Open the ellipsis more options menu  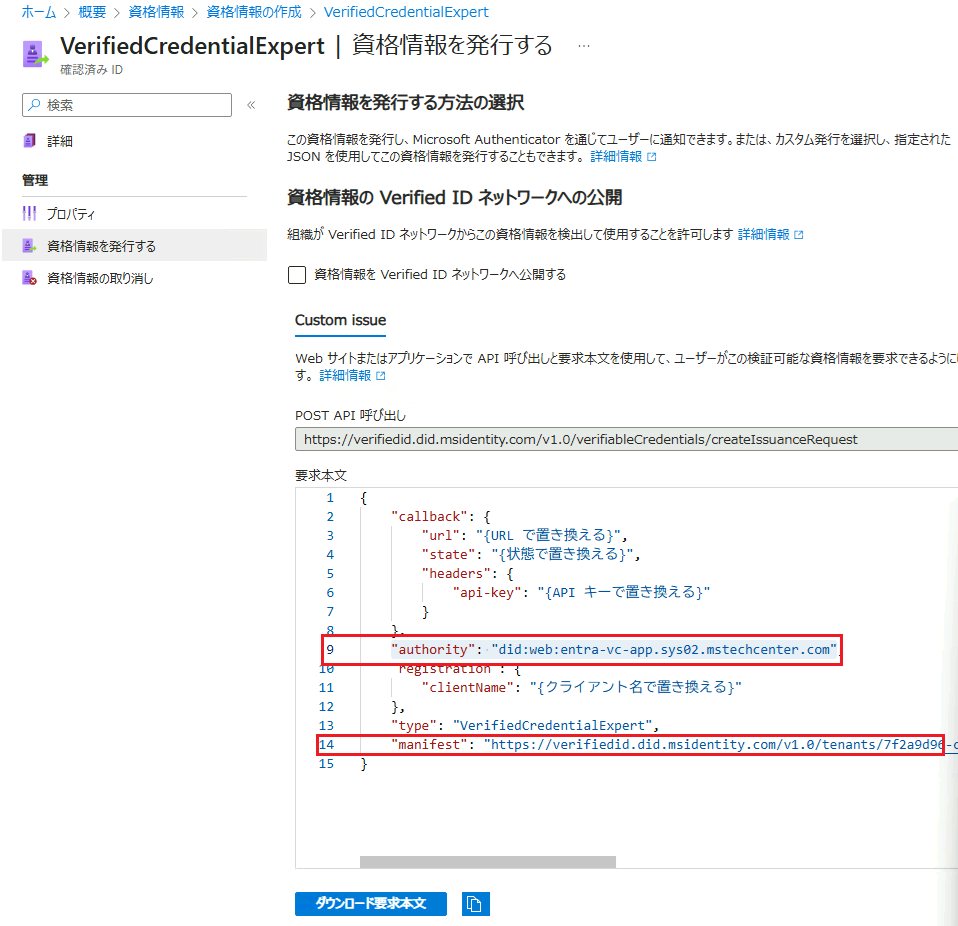(x=584, y=46)
